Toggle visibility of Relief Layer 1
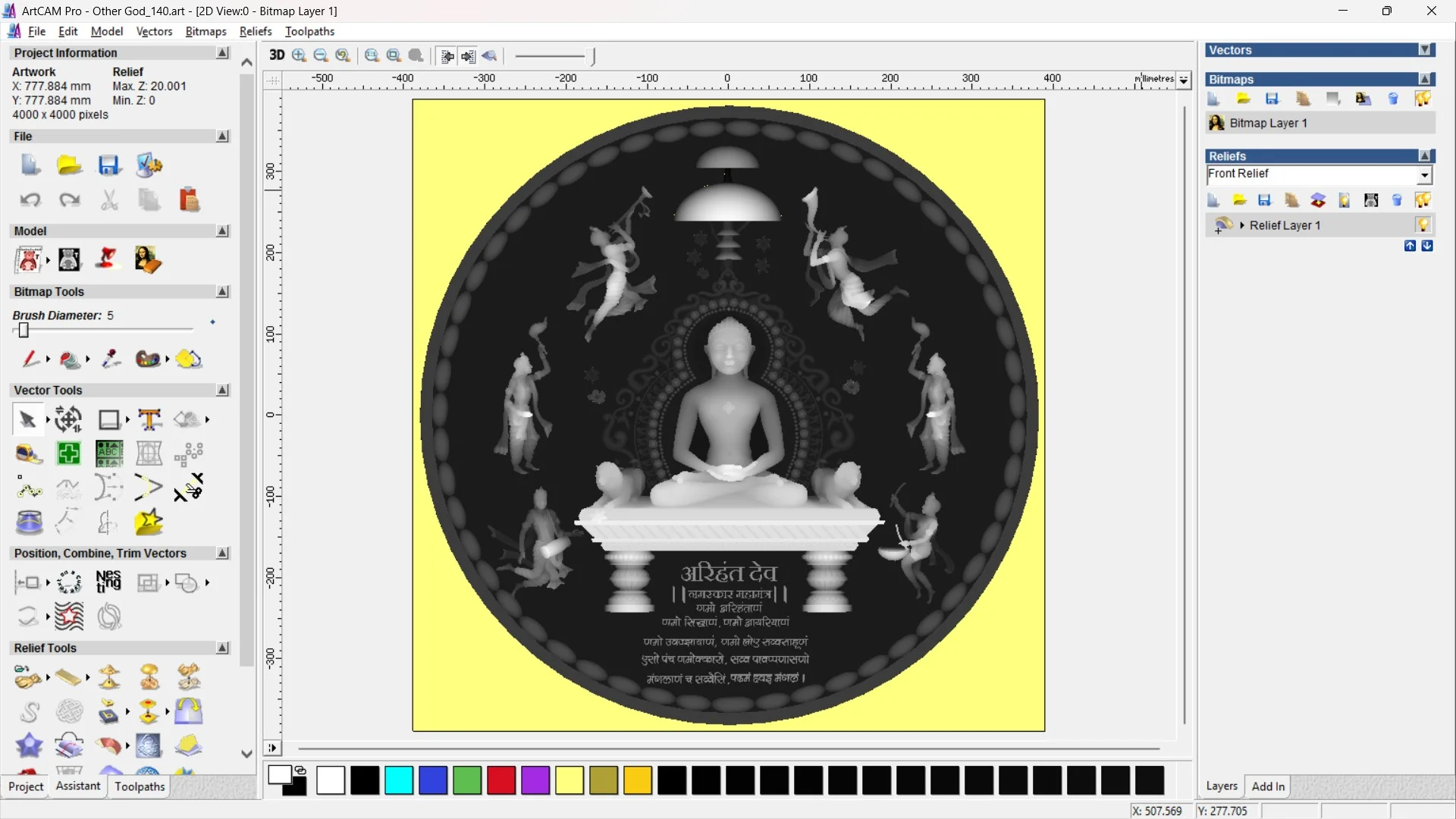 [1423, 224]
